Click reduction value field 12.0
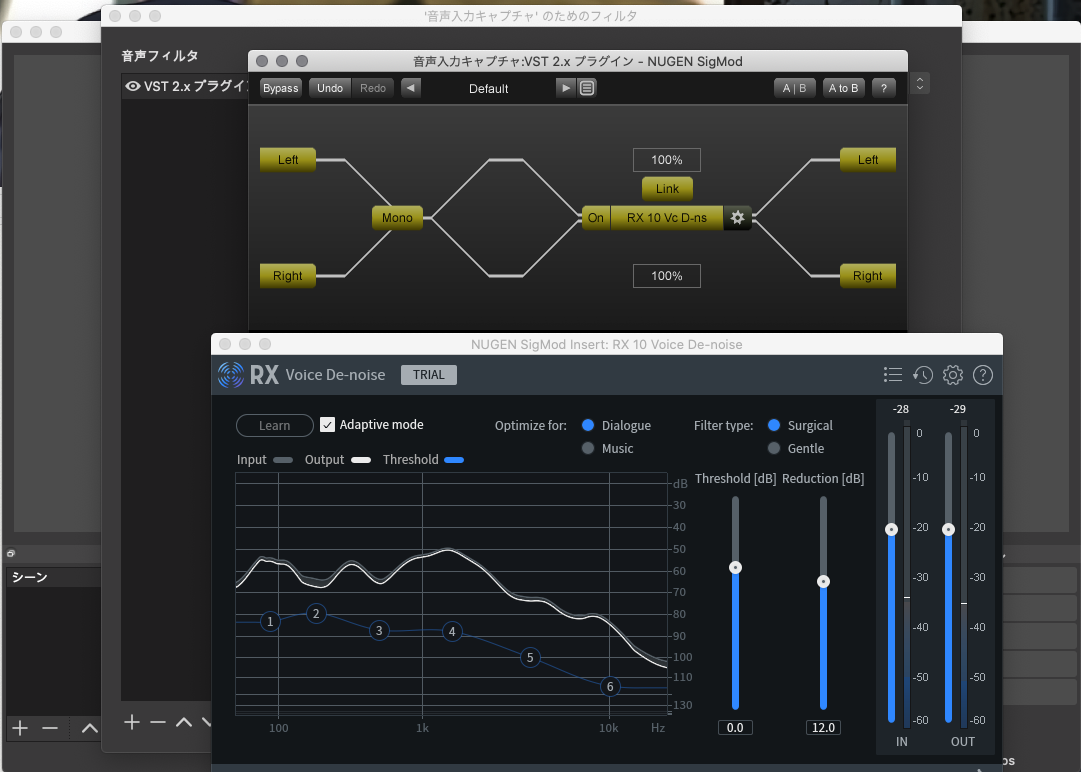This screenshot has height=772, width=1081. click(823, 727)
